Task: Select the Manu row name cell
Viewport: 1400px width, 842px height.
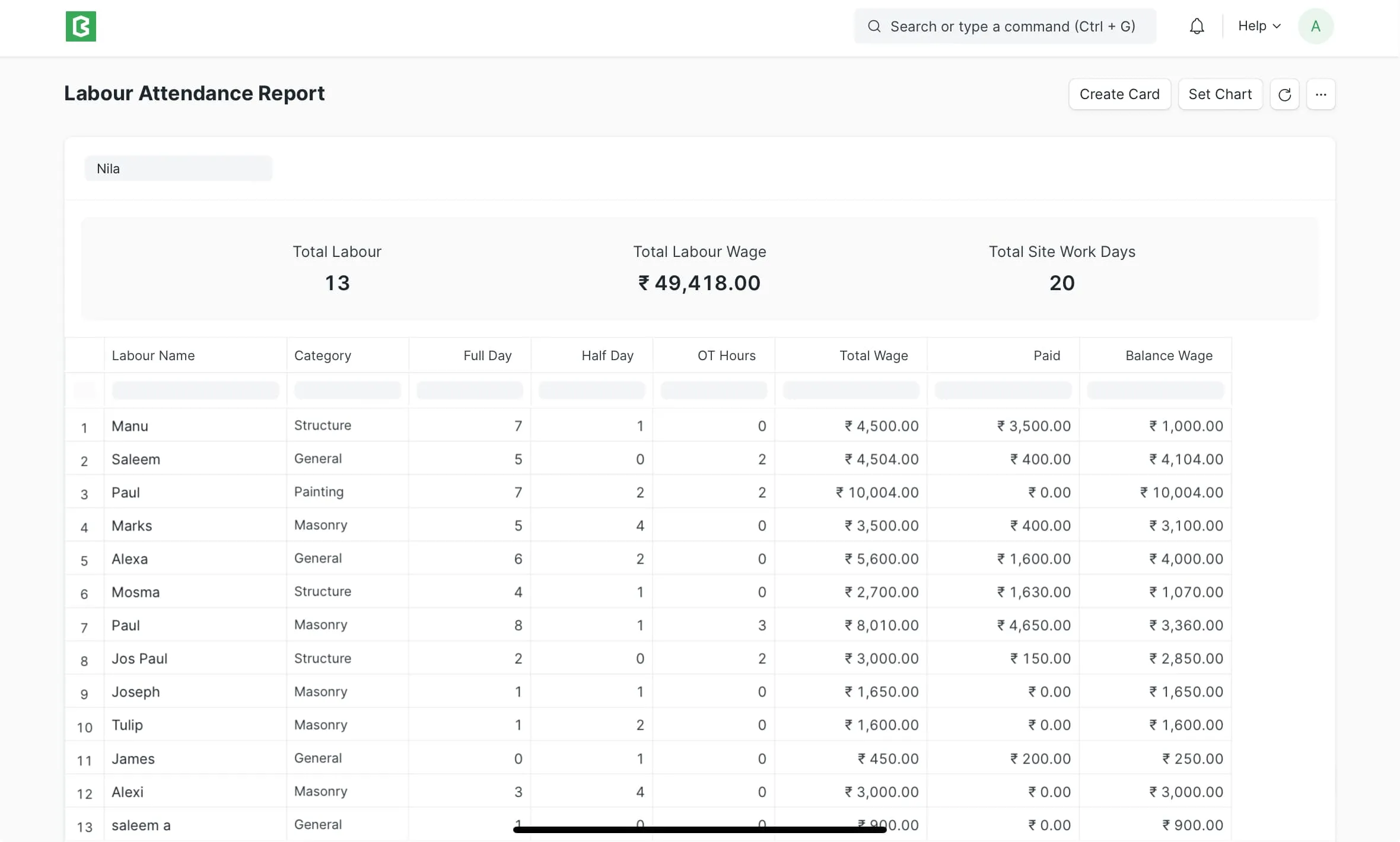Action: [x=130, y=426]
